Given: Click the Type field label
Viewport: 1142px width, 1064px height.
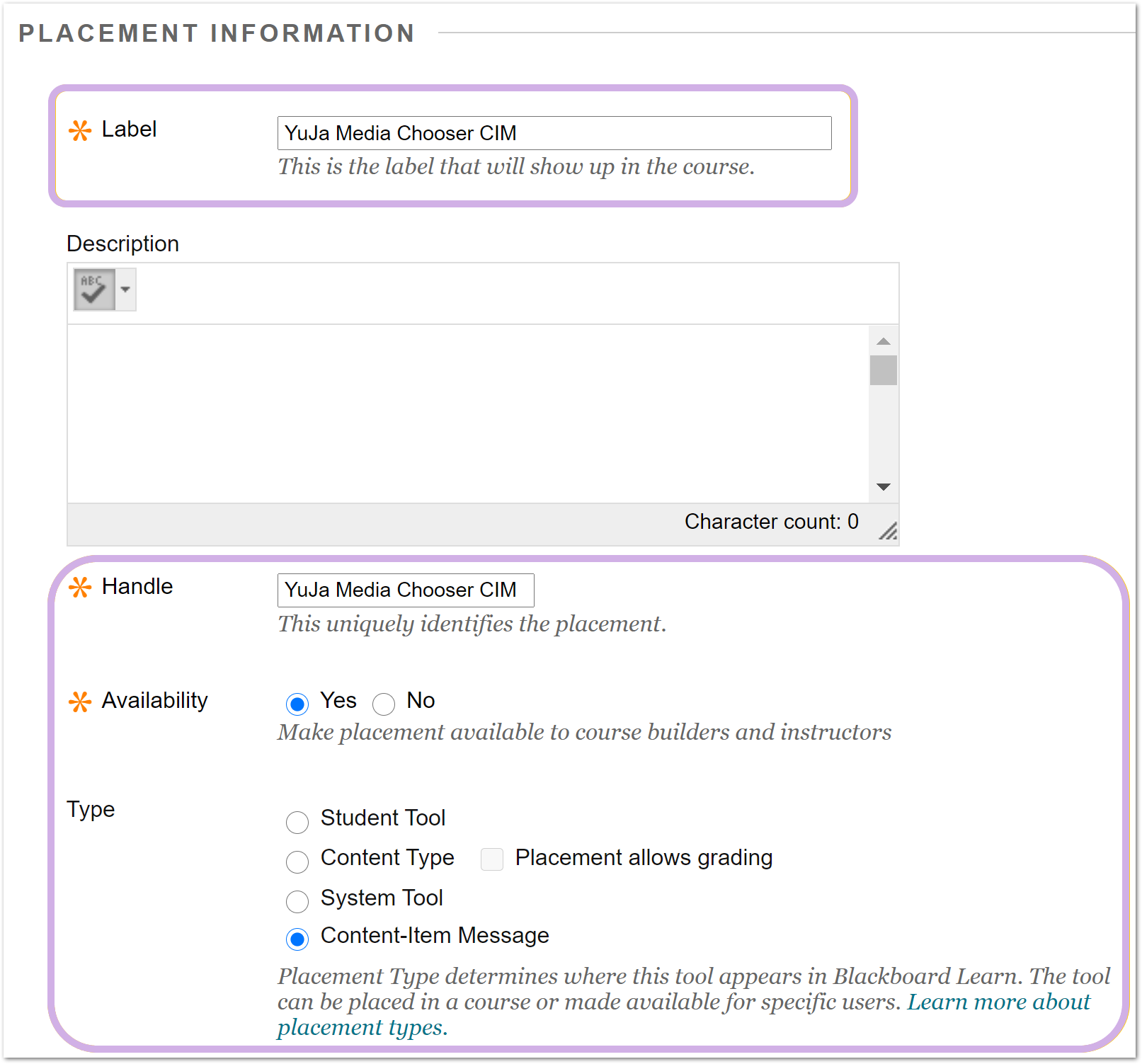Looking at the screenshot, I should [x=91, y=809].
